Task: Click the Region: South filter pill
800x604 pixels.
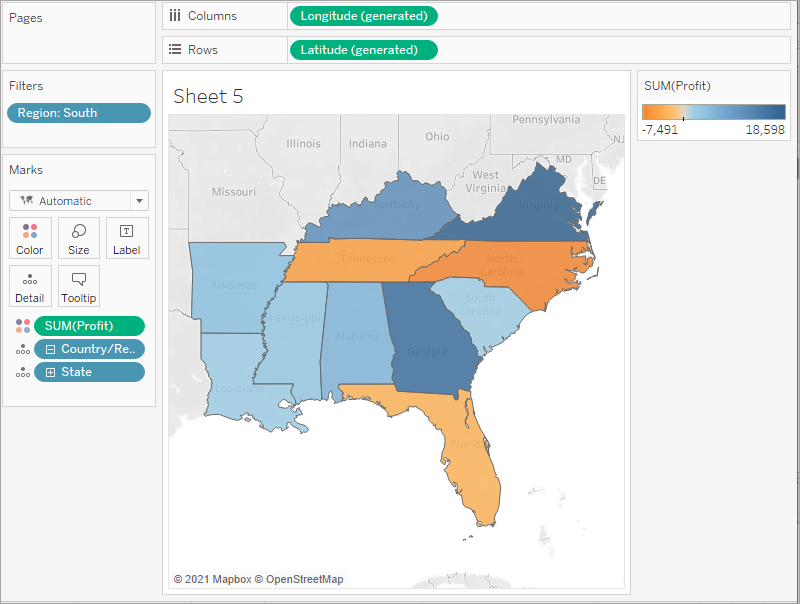Action: (x=78, y=113)
